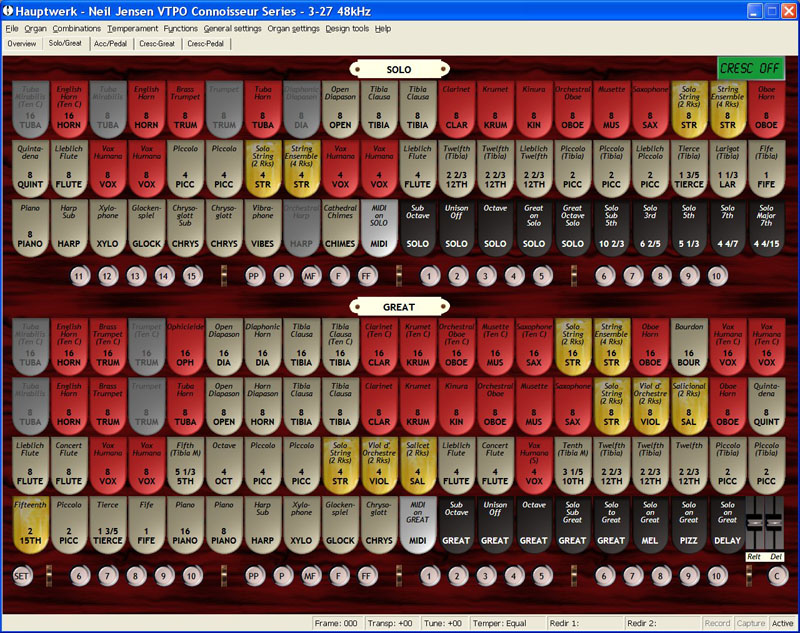Toggle the Lieblich Piccolo 2 stop
Image resolution: width=800 pixels, height=633 pixels.
650,168
